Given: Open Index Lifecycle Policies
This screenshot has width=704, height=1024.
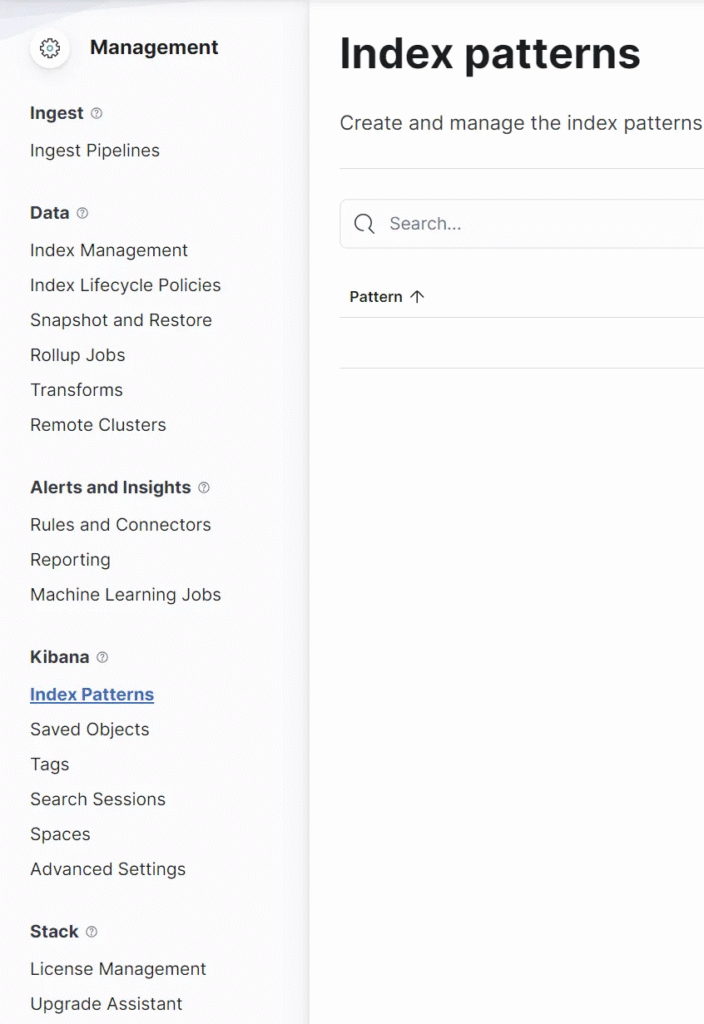Looking at the screenshot, I should tap(125, 285).
